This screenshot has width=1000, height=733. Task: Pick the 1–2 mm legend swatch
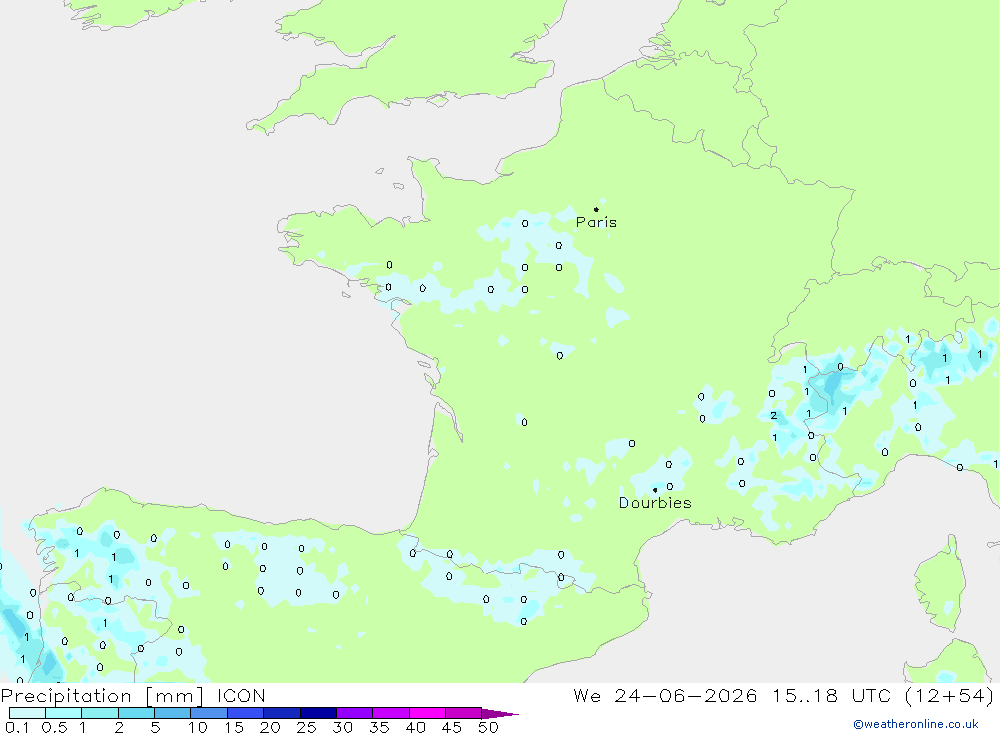pyautogui.click(x=100, y=713)
